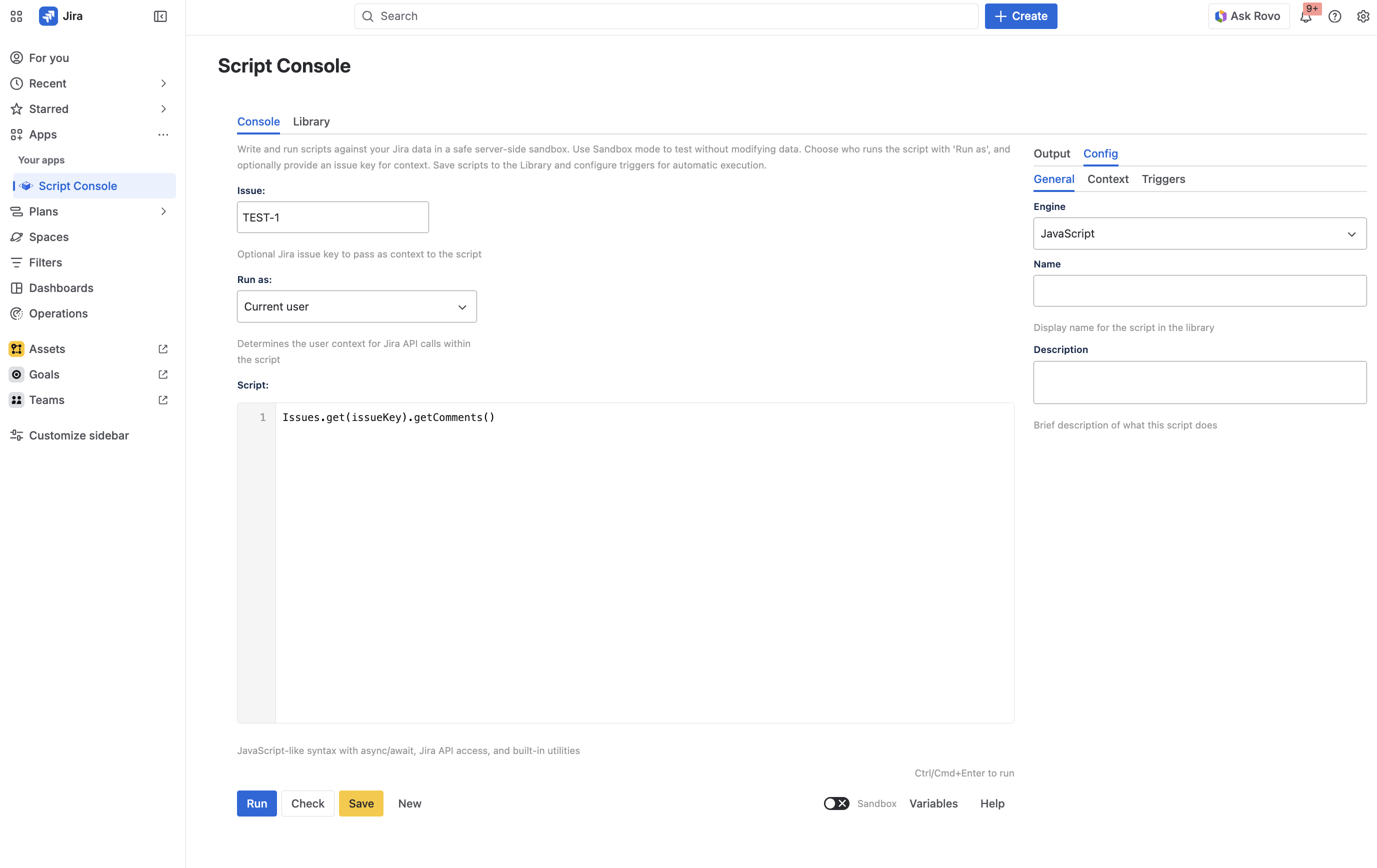Open Assets external link icon
The height and width of the screenshot is (868, 1377).
click(163, 349)
